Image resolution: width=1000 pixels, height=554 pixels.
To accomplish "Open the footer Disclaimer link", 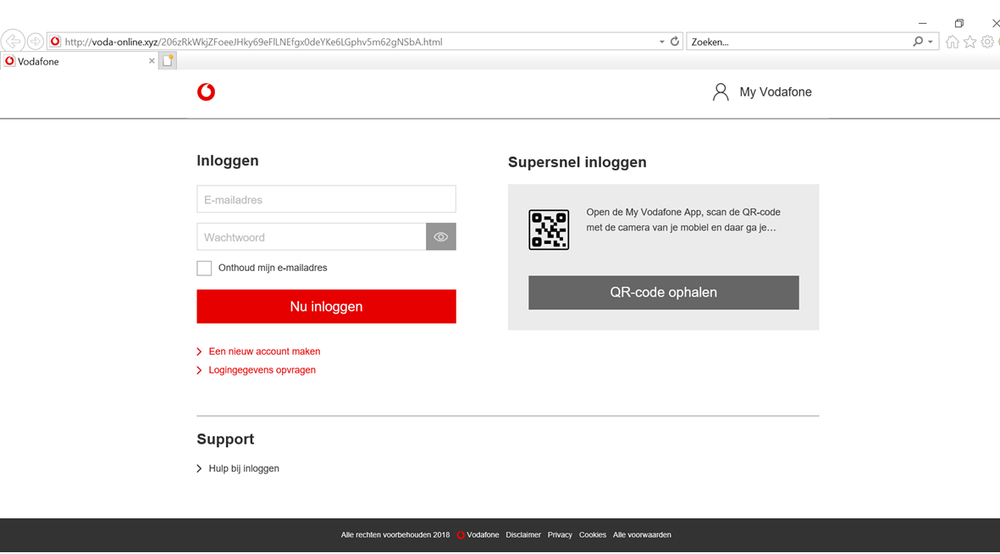I will (x=523, y=535).
